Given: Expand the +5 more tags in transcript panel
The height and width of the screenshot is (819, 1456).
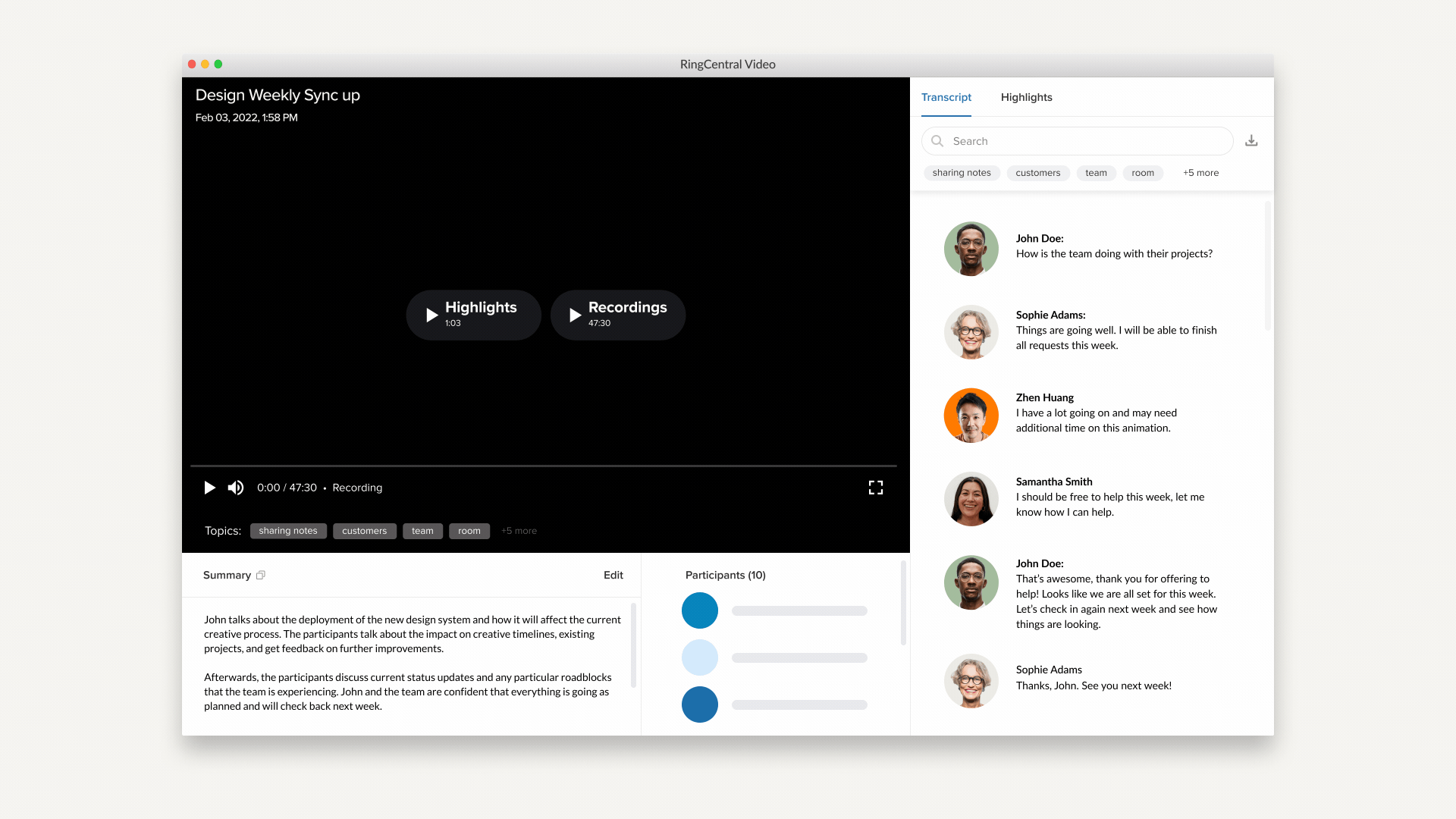Looking at the screenshot, I should (1201, 172).
